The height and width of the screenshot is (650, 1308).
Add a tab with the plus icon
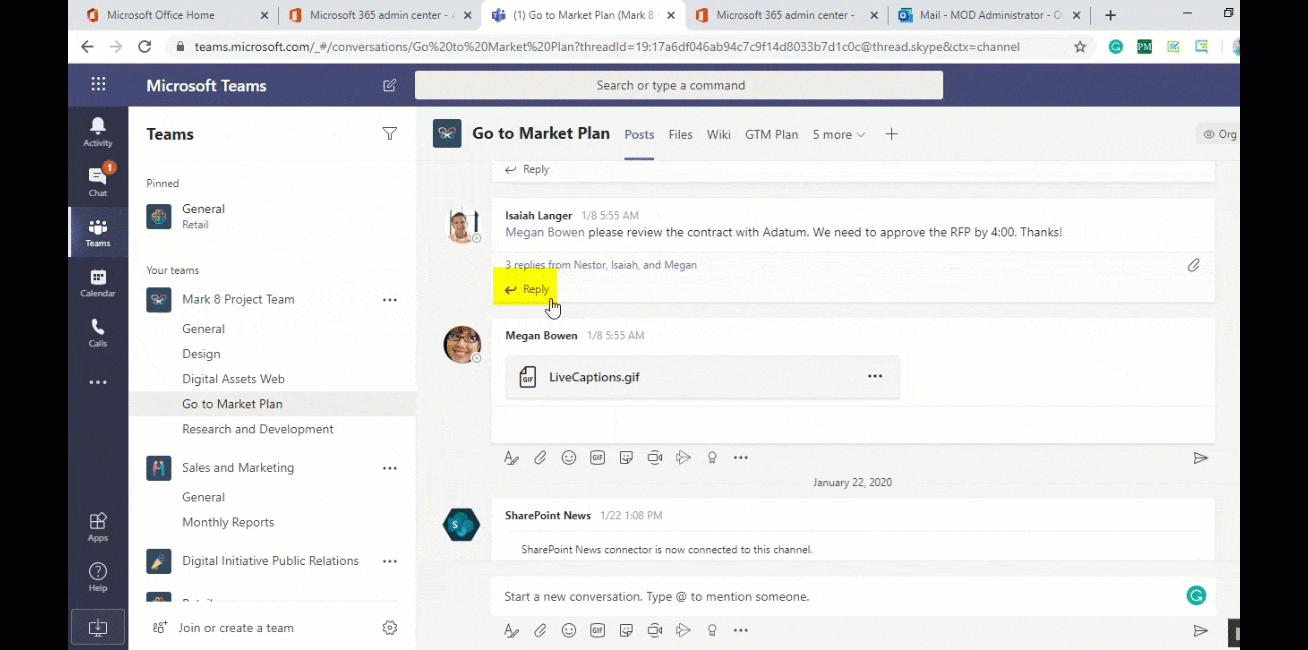(891, 134)
